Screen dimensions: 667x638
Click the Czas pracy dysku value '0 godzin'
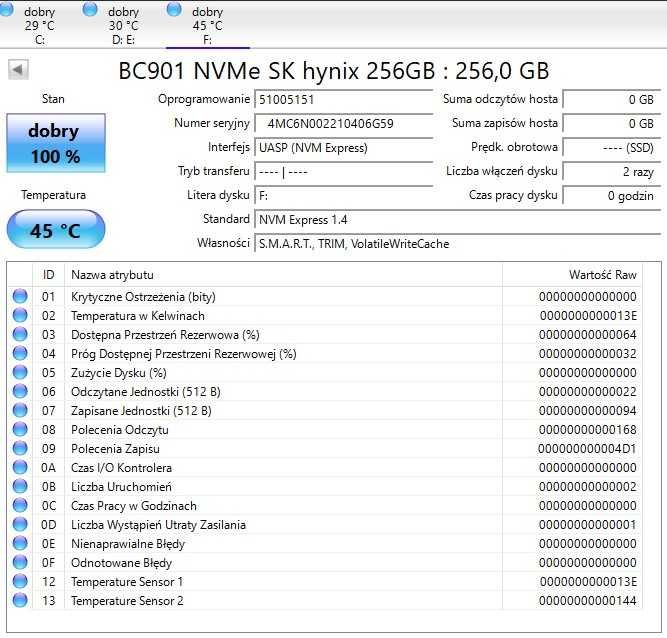click(612, 196)
